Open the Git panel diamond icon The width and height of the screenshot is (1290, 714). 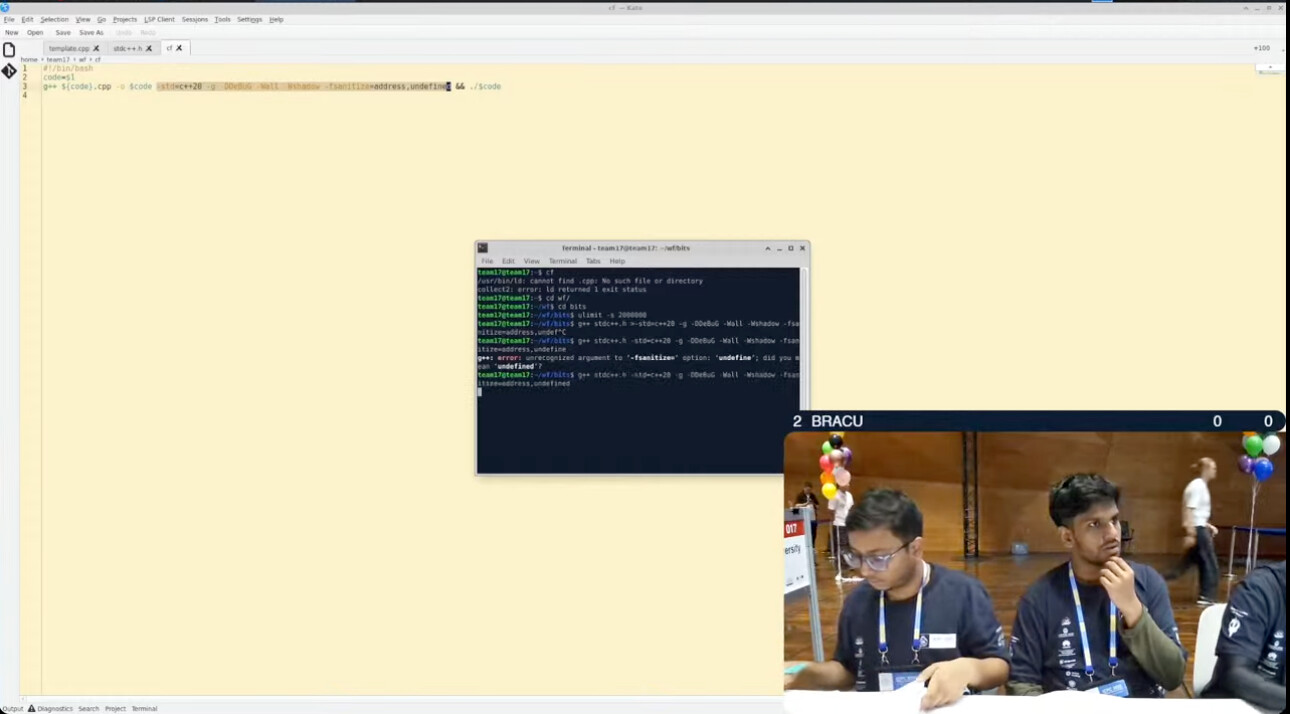click(x=9, y=71)
